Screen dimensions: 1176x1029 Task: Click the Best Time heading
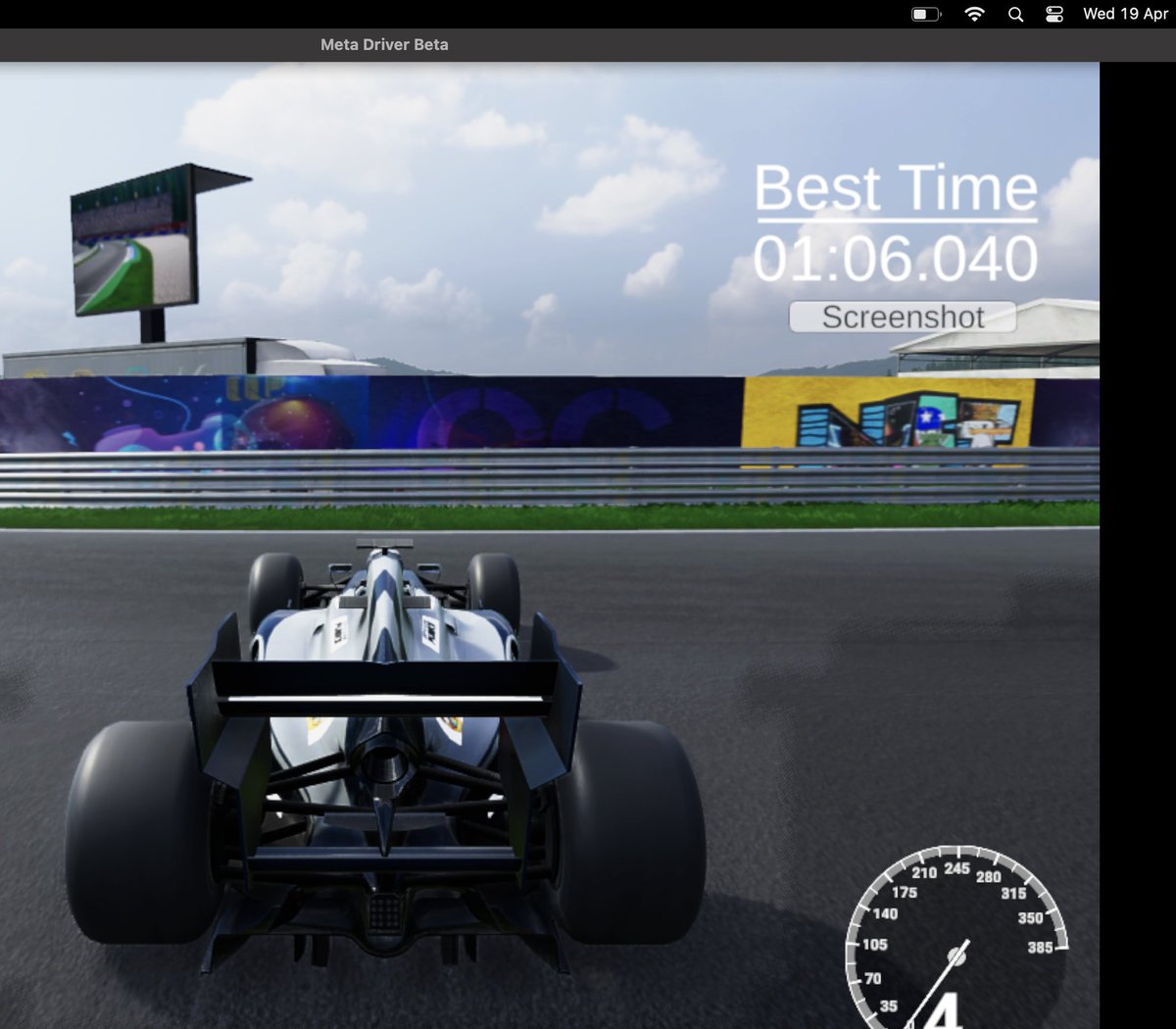point(896,188)
